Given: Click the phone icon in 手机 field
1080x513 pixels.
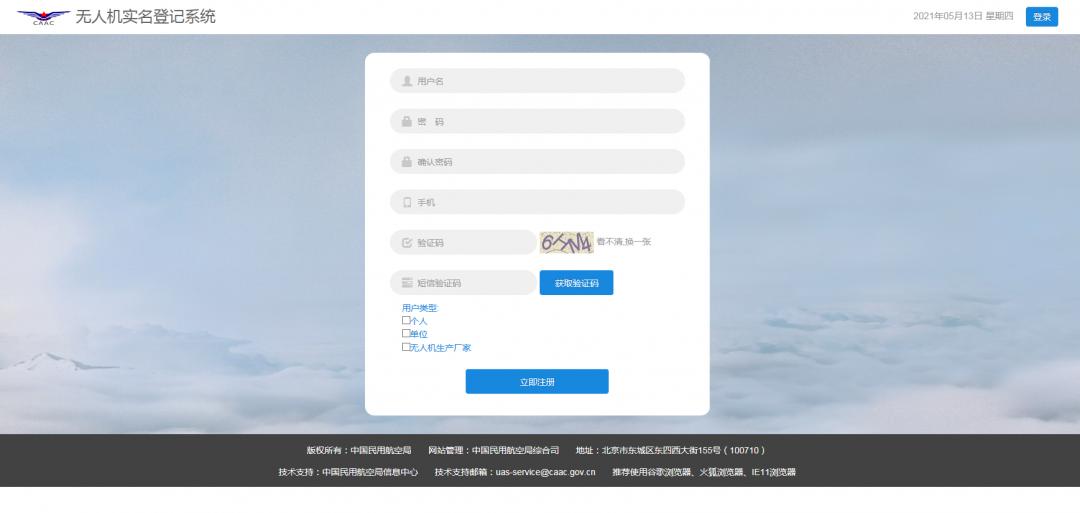Looking at the screenshot, I should pos(407,202).
